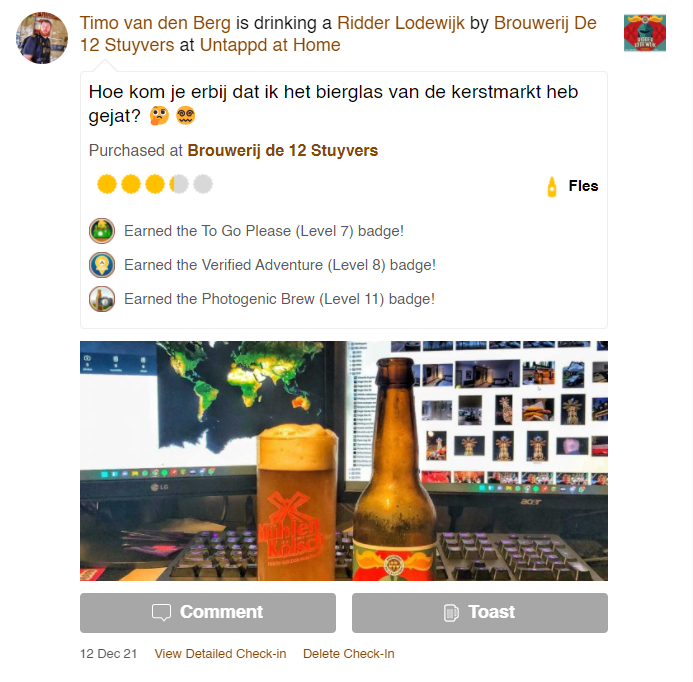Open Timo van den Berg user link
This screenshot has height=682, width=693.
point(155,23)
